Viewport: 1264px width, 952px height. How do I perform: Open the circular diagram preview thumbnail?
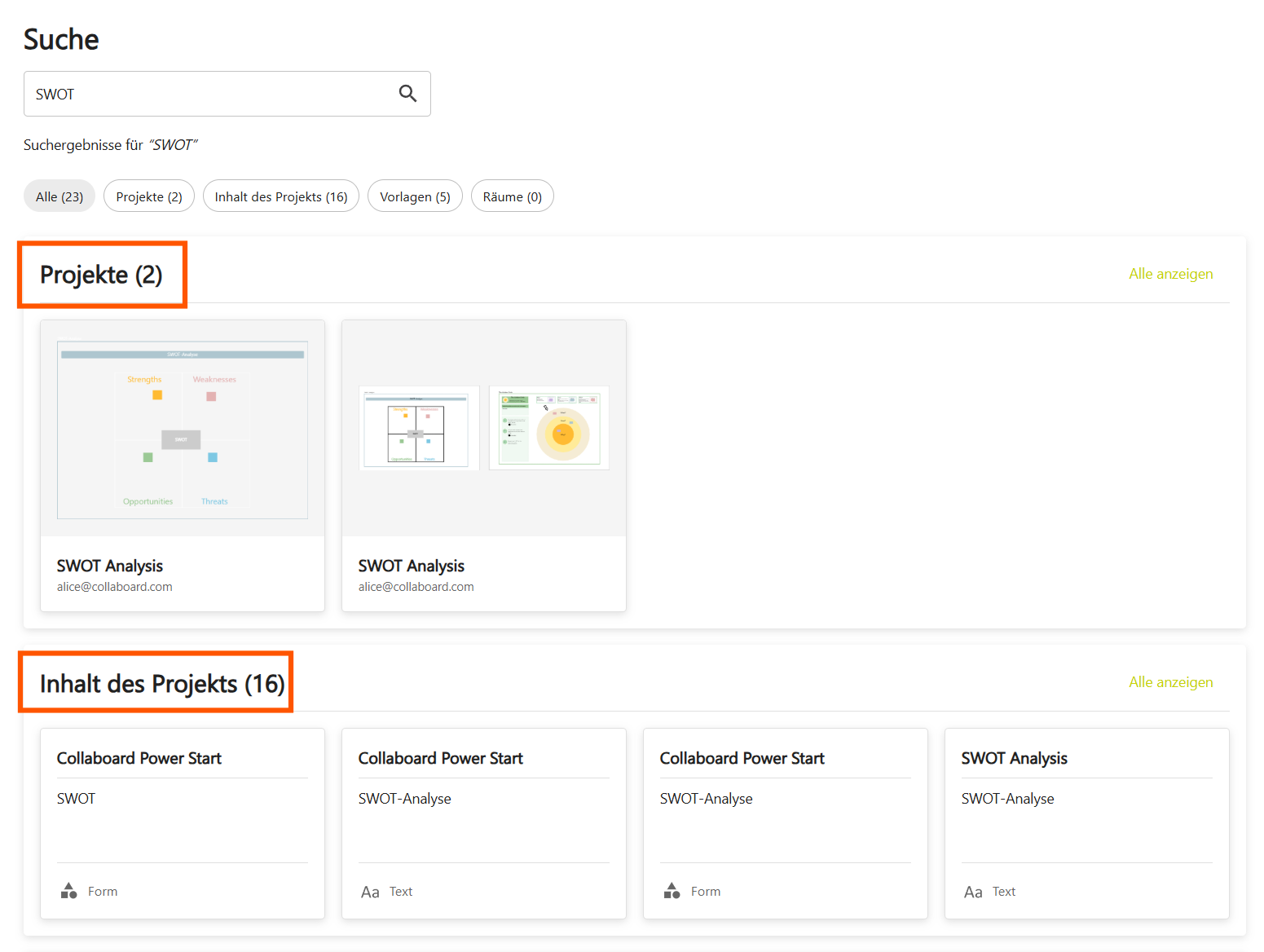[x=549, y=428]
